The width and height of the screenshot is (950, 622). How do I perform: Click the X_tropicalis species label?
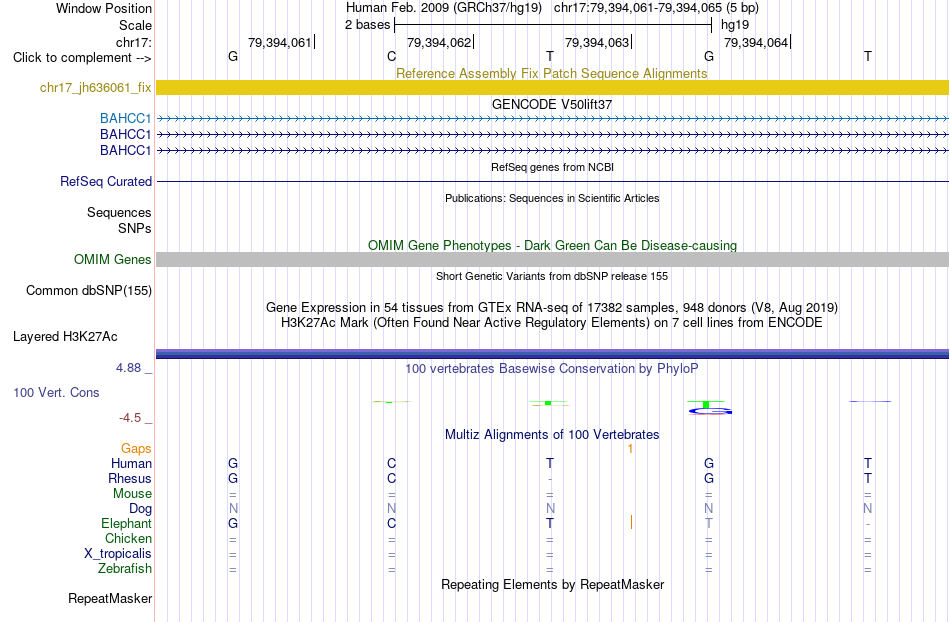pos(118,554)
